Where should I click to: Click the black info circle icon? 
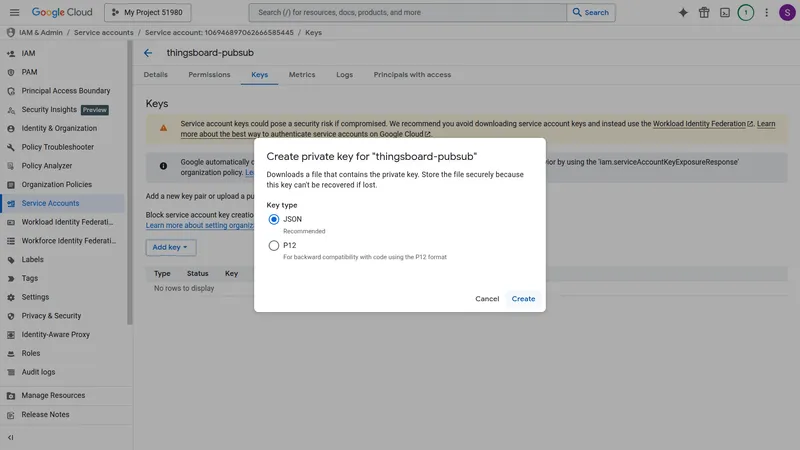click(163, 166)
